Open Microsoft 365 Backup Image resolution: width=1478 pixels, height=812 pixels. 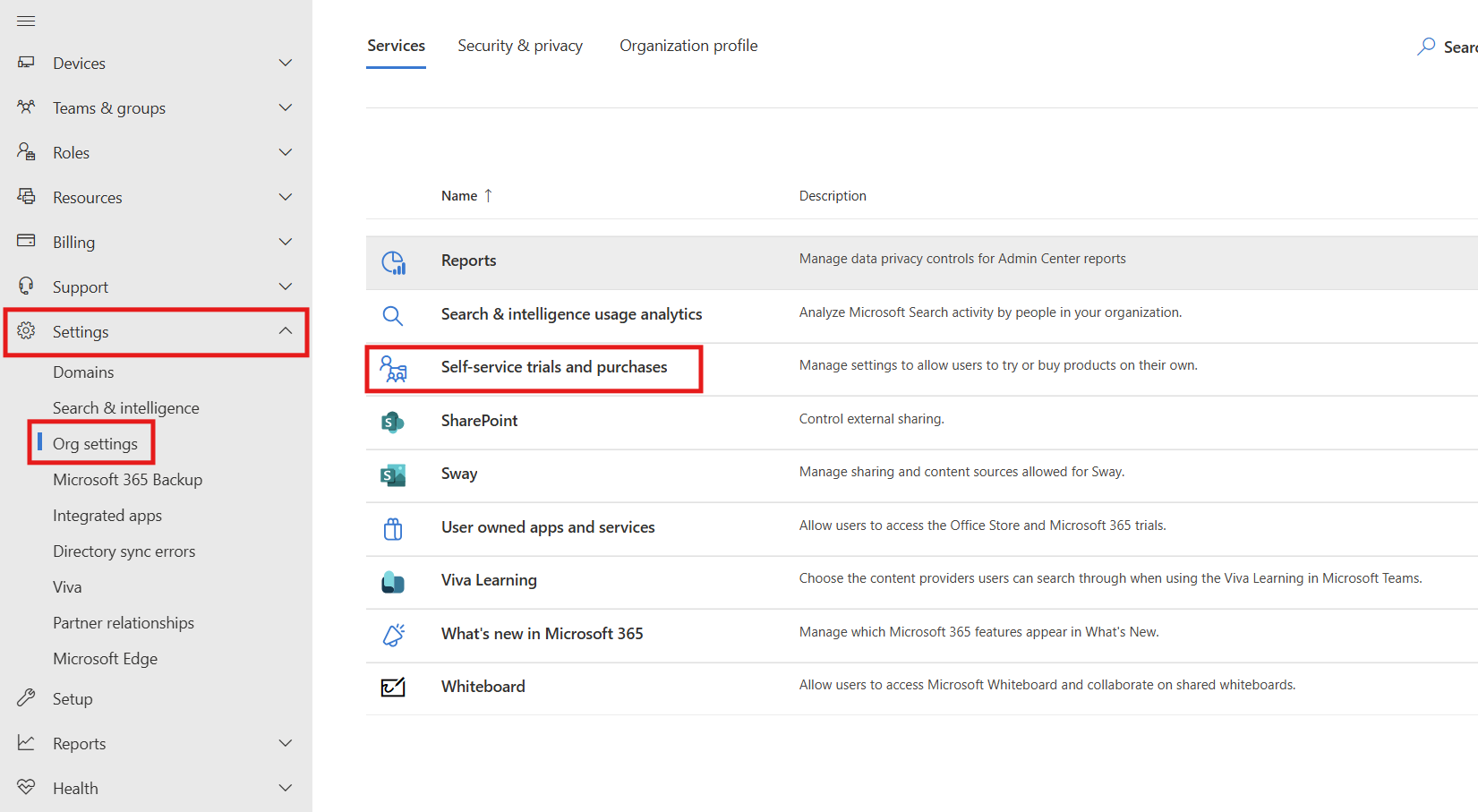(x=127, y=480)
